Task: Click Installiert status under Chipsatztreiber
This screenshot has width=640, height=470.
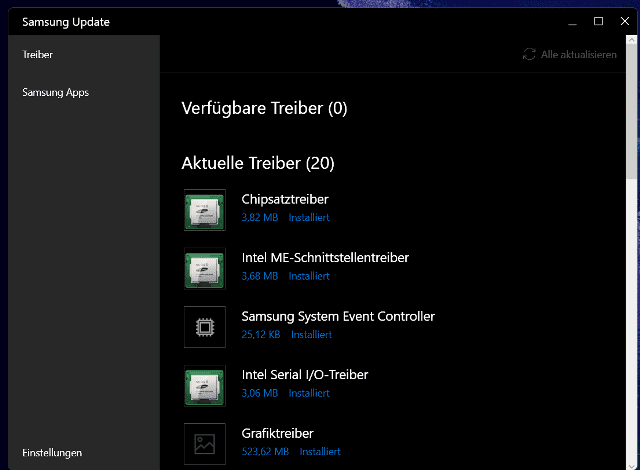Action: tap(309, 218)
